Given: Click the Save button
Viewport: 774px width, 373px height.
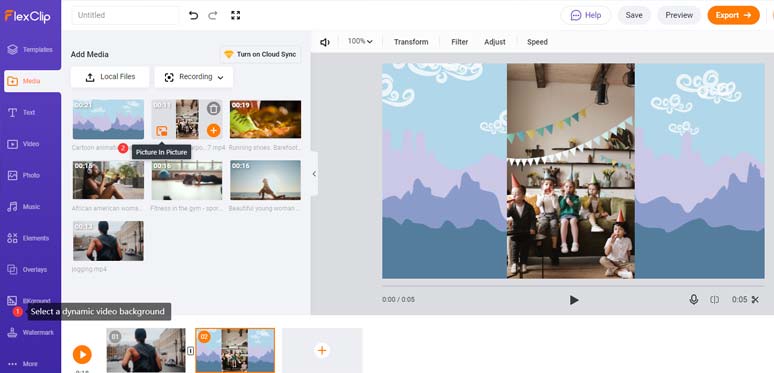Looking at the screenshot, I should point(634,15).
